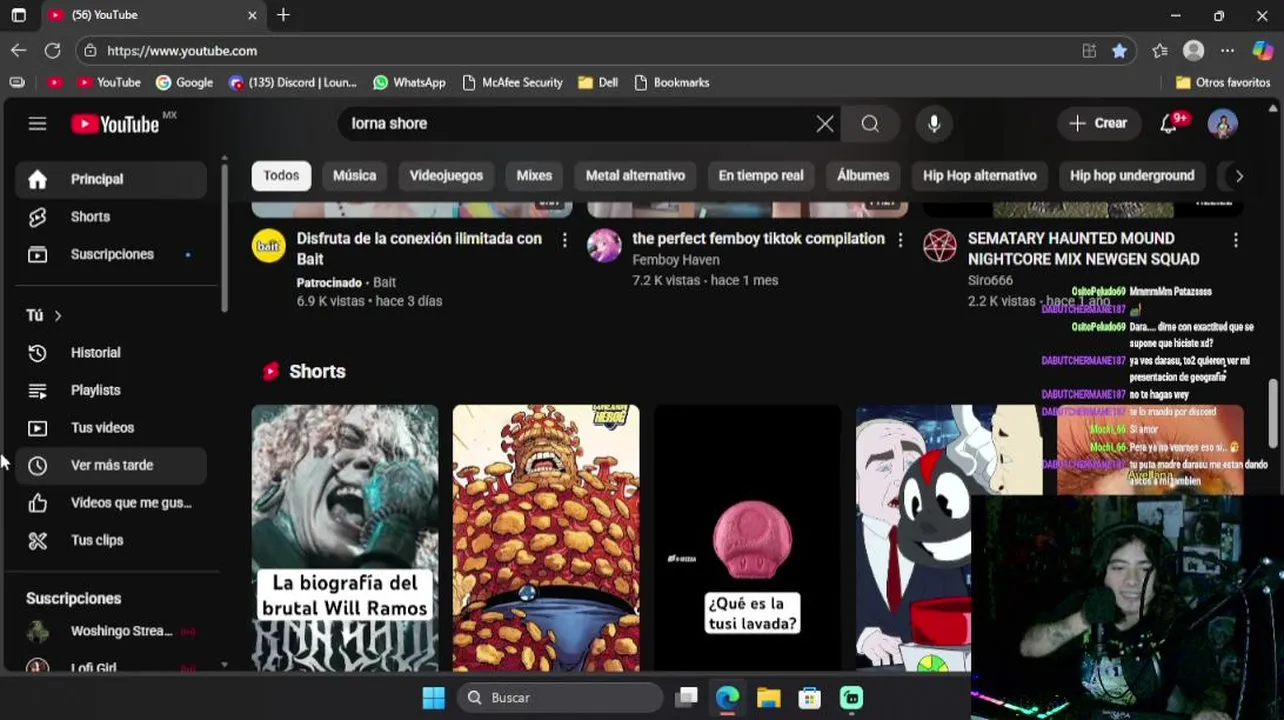
Task: Open Microsoft Edge from taskbar
Action: (728, 697)
